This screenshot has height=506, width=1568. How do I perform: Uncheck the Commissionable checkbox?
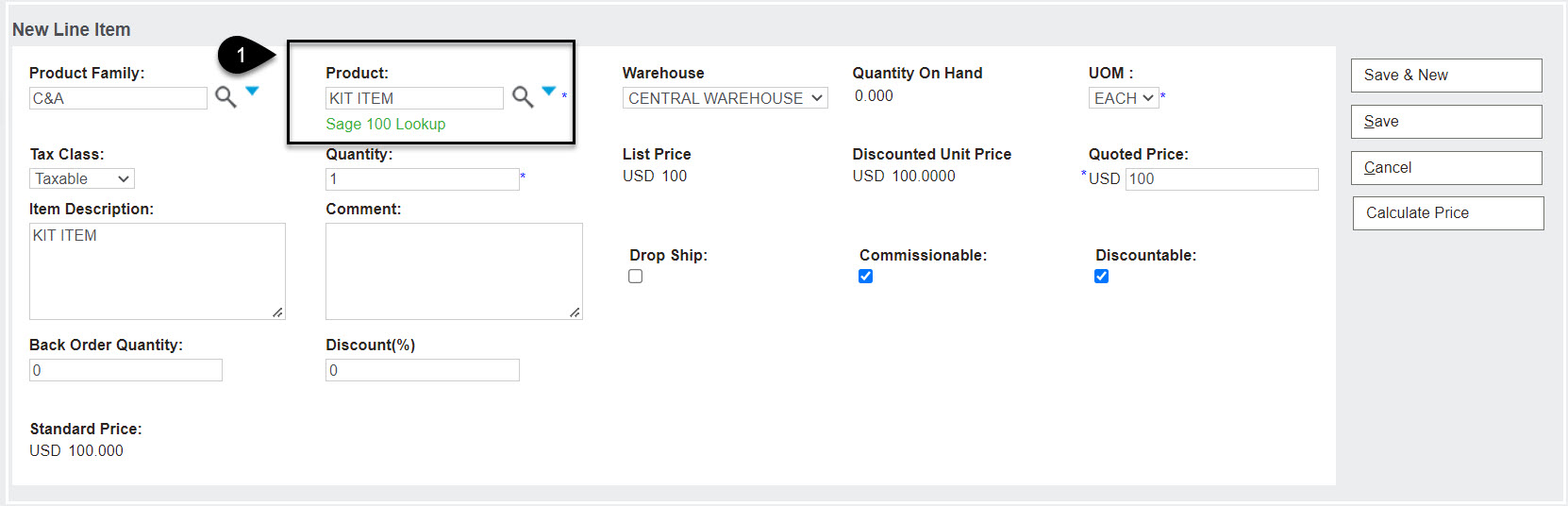[866, 277]
